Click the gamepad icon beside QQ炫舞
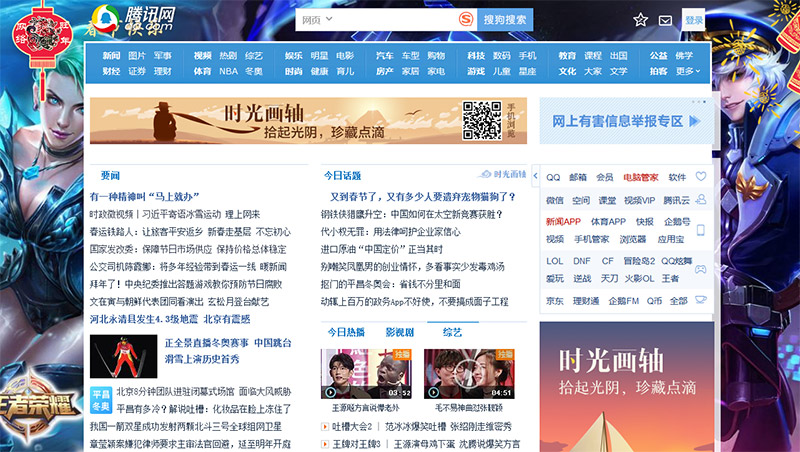 701,269
